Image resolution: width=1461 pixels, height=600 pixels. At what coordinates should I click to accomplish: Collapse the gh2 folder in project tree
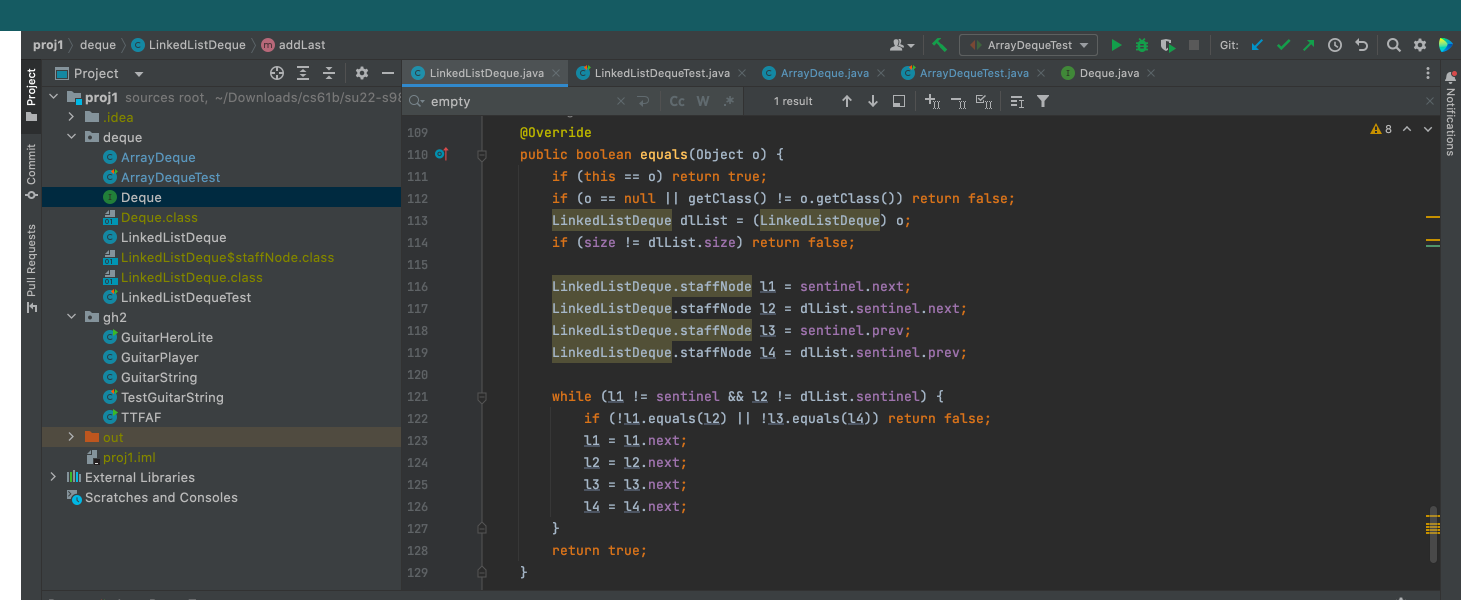point(71,317)
